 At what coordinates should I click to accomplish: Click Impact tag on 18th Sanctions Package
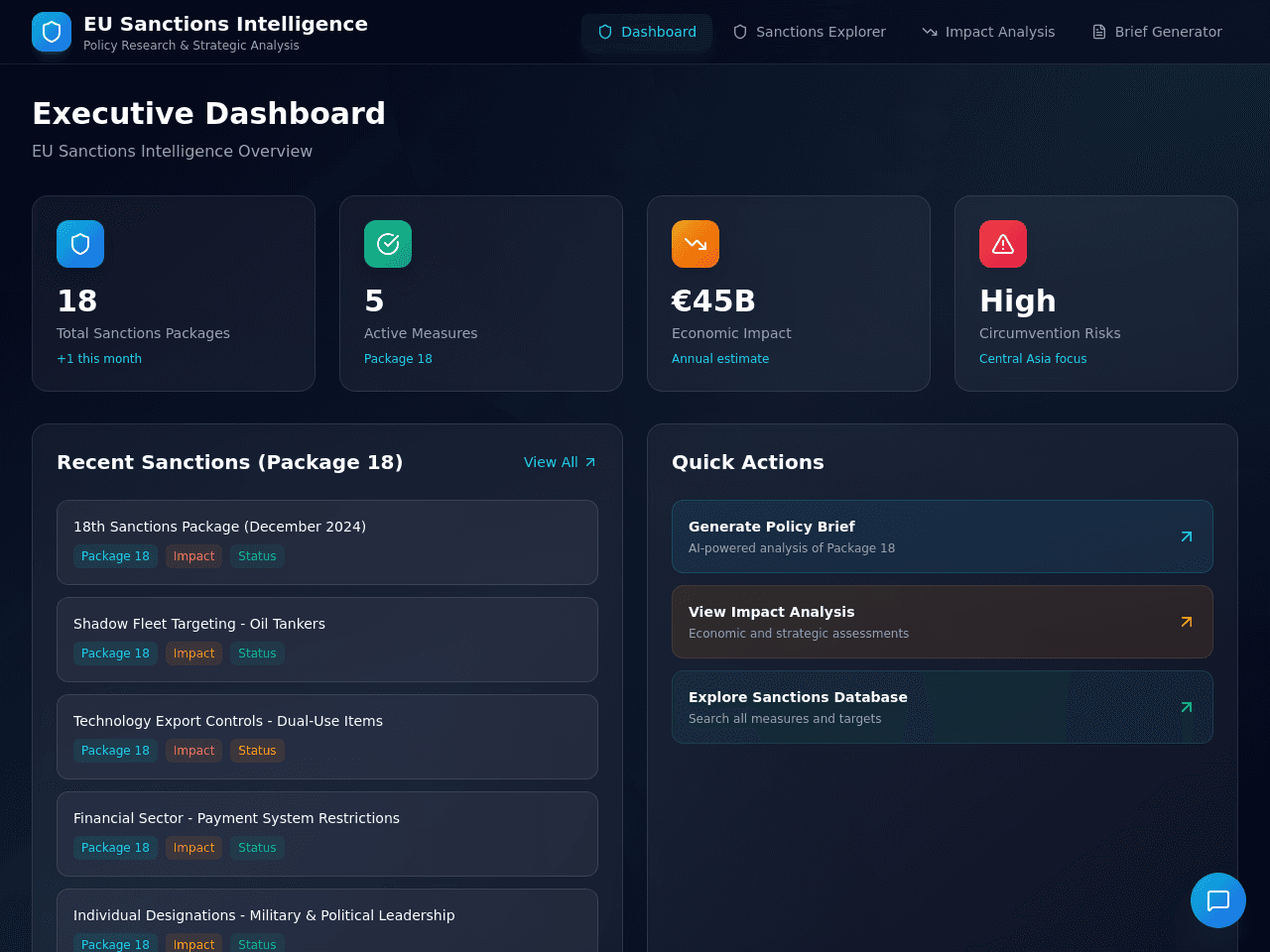click(193, 556)
